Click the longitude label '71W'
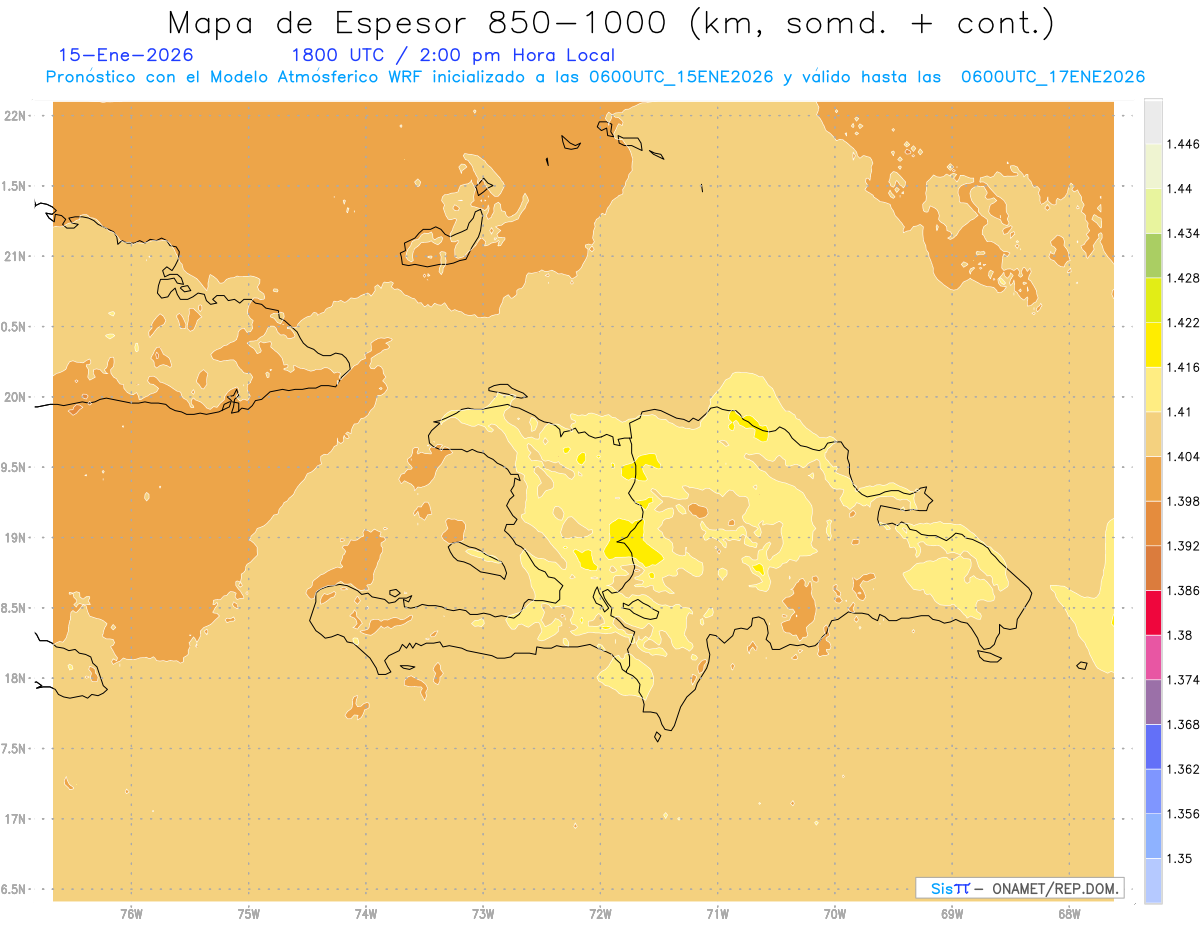Screen dimensions: 1200x927 click(x=717, y=914)
